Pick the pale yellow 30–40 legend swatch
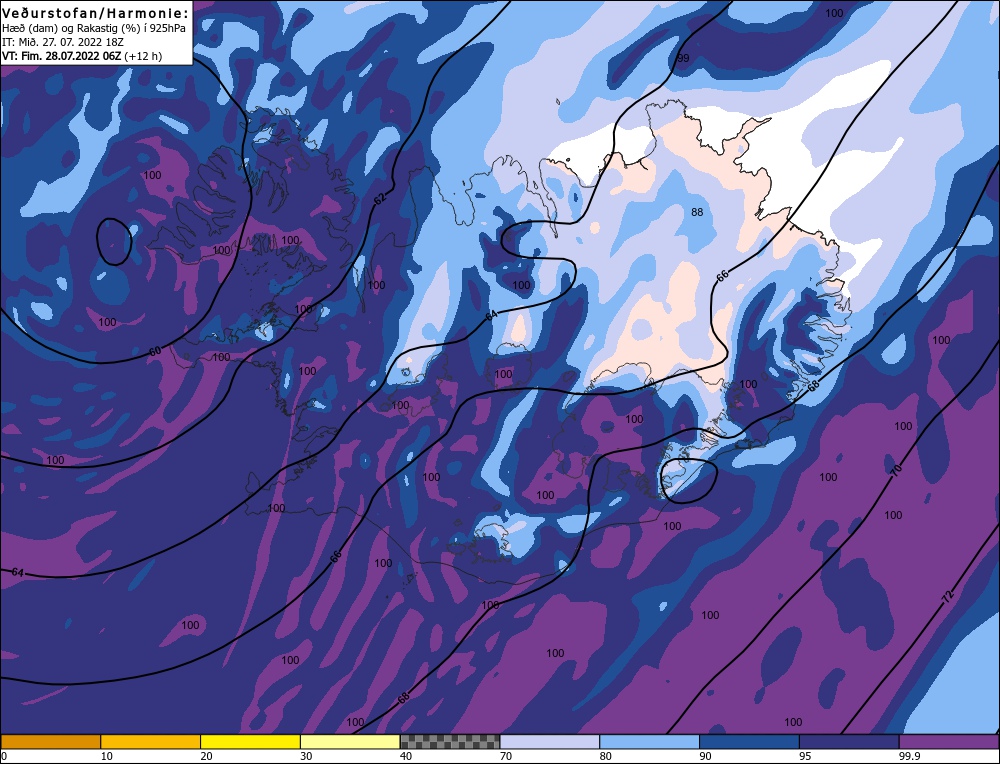Image resolution: width=1000 pixels, height=764 pixels. pyautogui.click(x=350, y=741)
